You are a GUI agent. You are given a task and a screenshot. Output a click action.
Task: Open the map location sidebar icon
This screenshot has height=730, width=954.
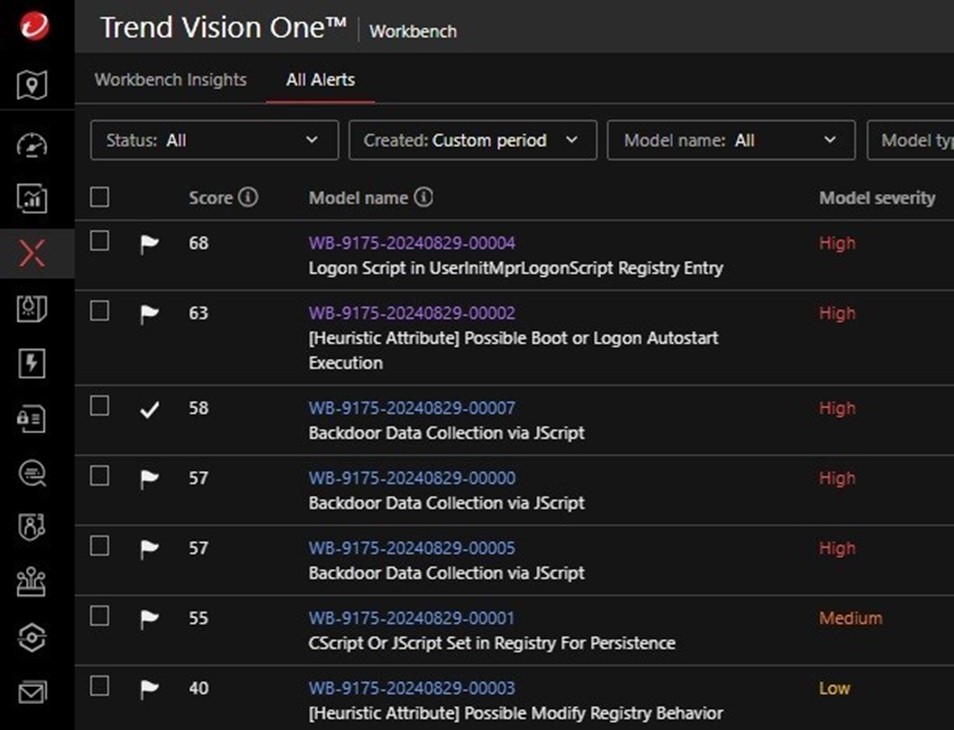coord(32,86)
